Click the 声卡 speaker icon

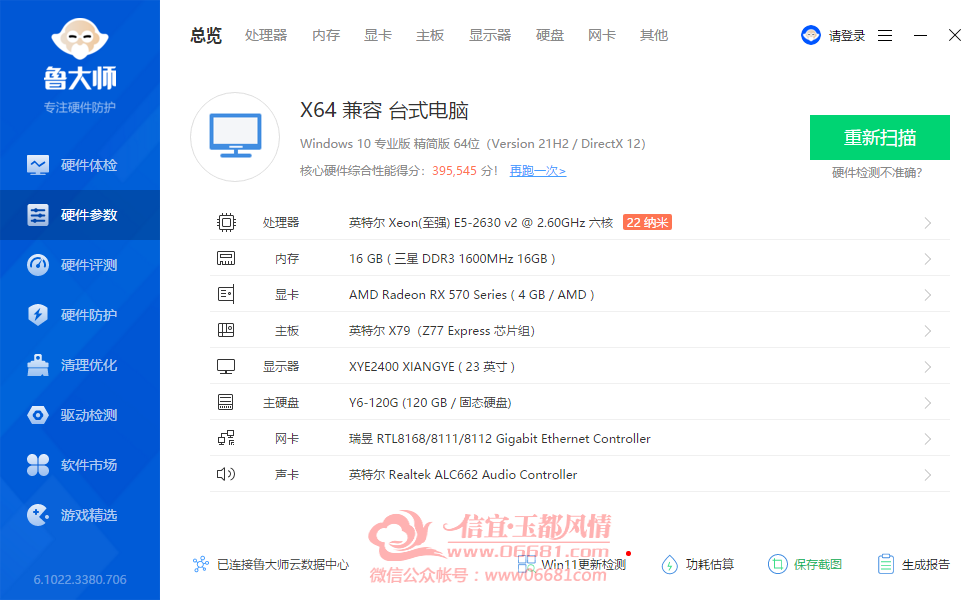(226, 474)
